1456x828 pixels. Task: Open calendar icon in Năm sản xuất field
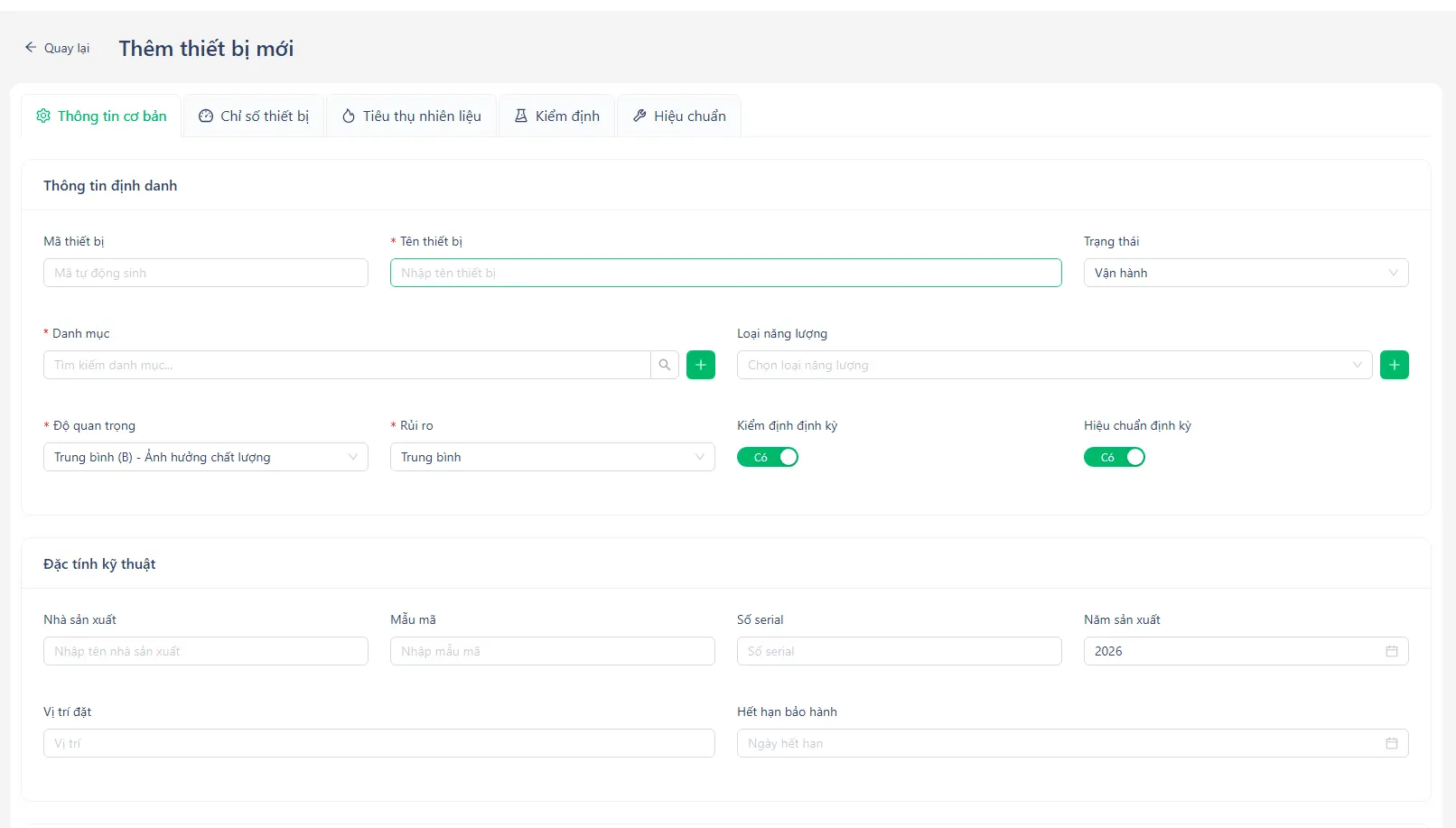coord(1392,651)
